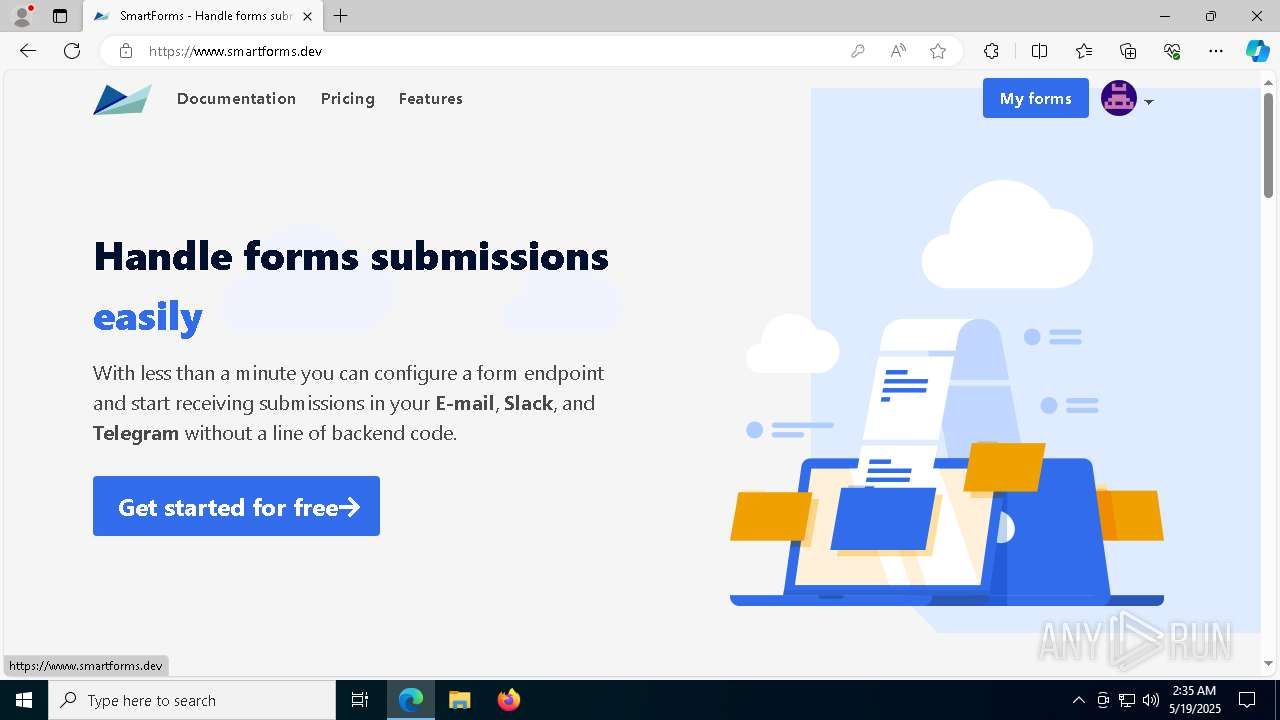
Task: Open the Documentation page
Action: [x=236, y=98]
